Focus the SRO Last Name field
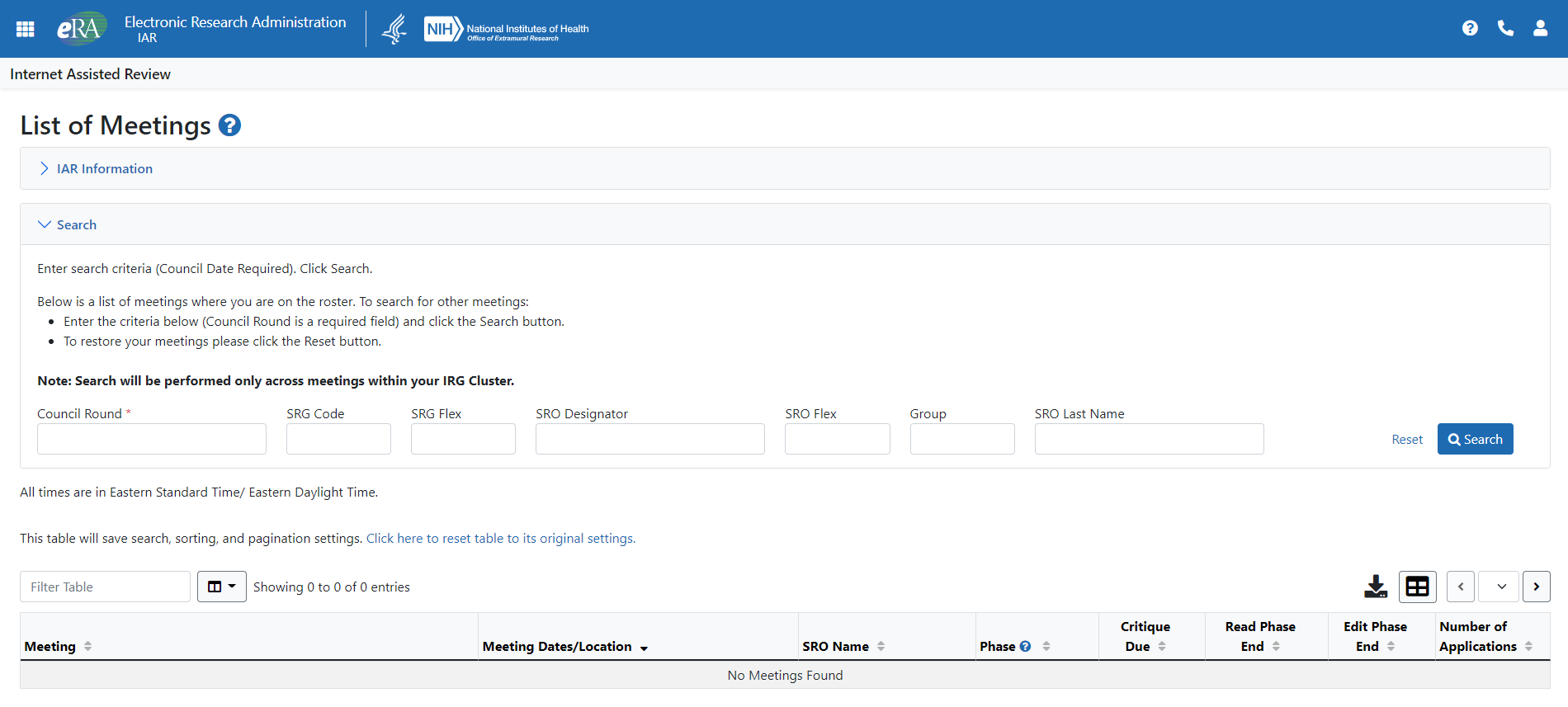This screenshot has width=1568, height=707. point(1149,439)
